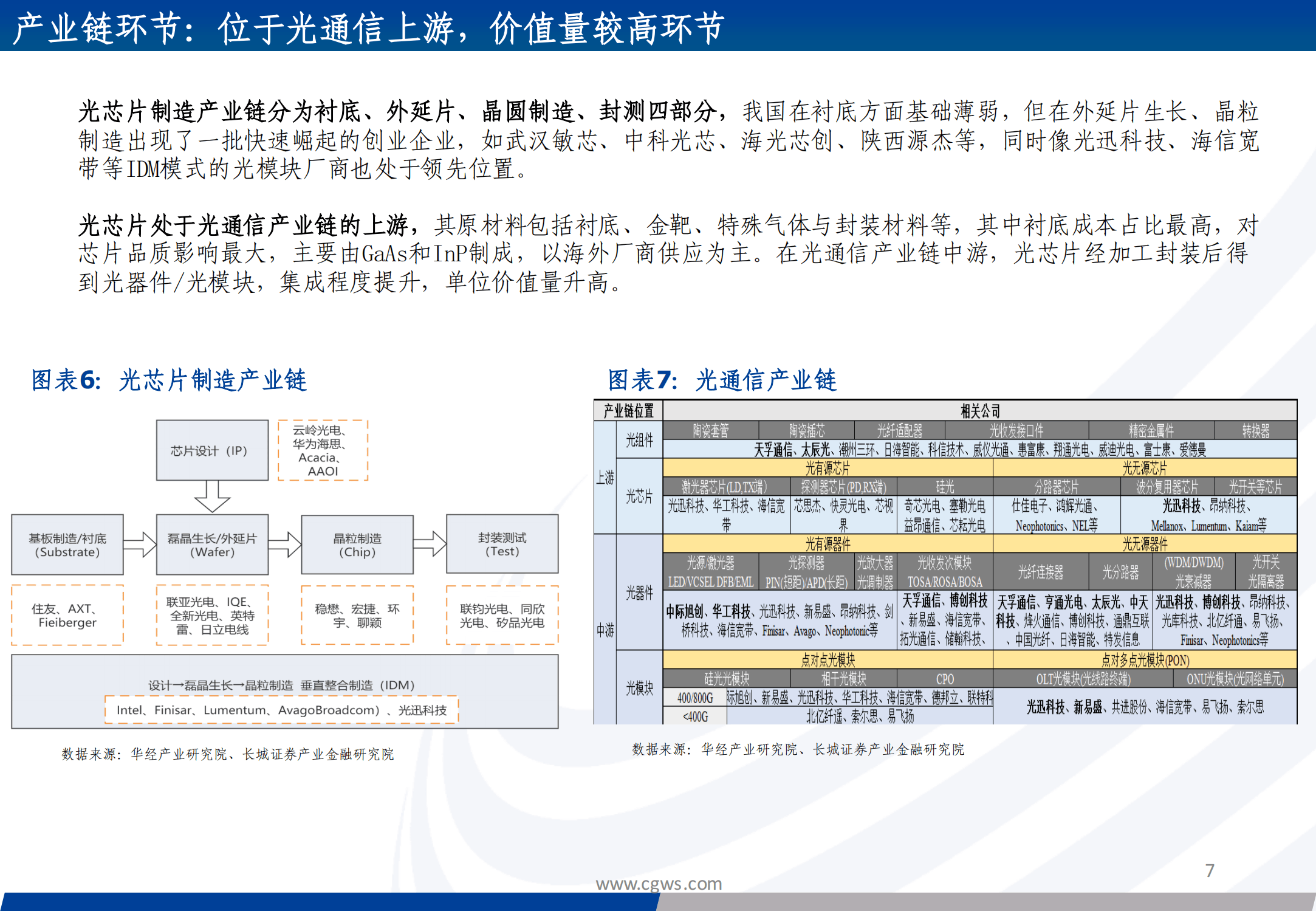
Task: Select the 芯片设计 (IP) flowchart box
Action: tap(211, 451)
